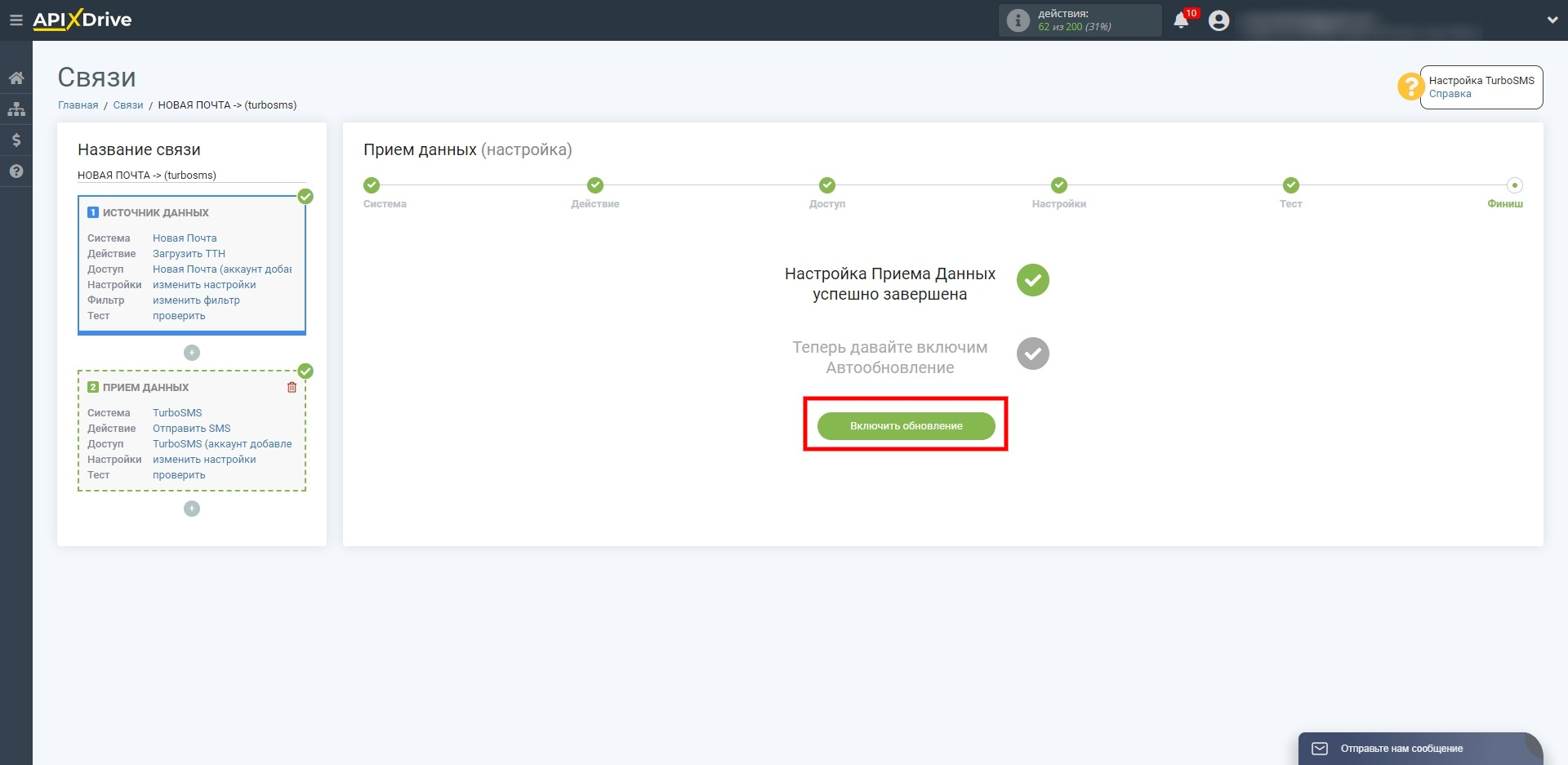Viewport: 1568px width, 765px height.
Task: Click the действия usage counter
Action: click(x=1080, y=20)
